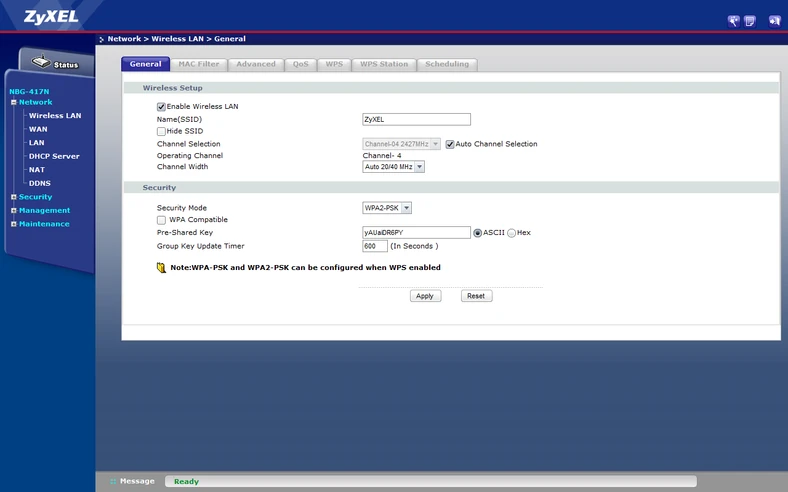
Task: Click the 'Wireless Setup' section header
Action: [x=172, y=88]
